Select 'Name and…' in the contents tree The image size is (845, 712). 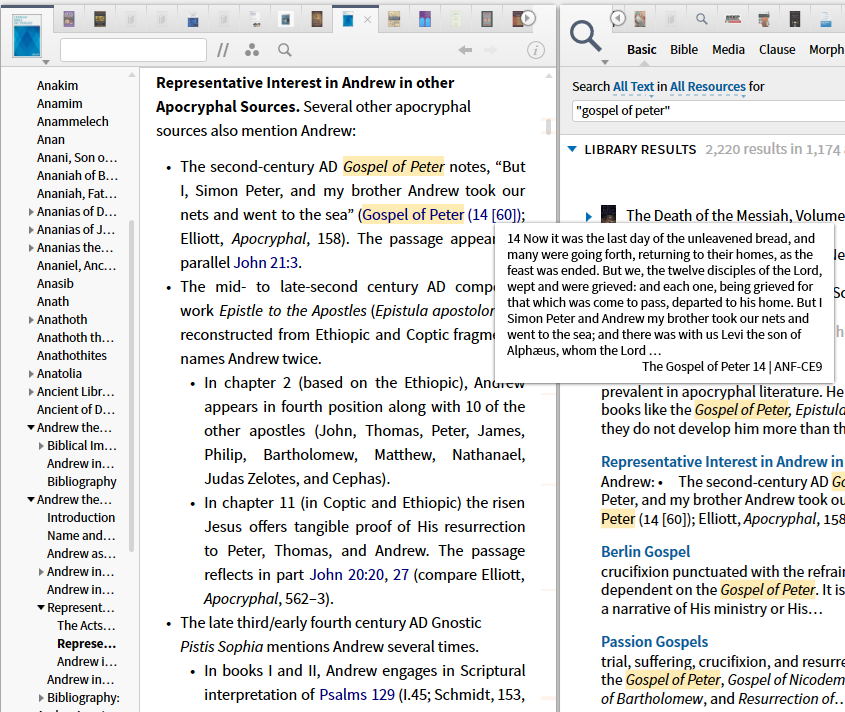(81, 536)
